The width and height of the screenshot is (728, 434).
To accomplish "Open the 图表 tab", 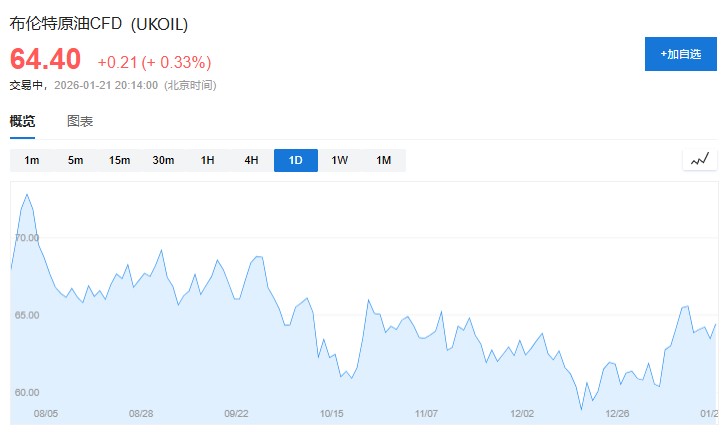I will 80,121.
